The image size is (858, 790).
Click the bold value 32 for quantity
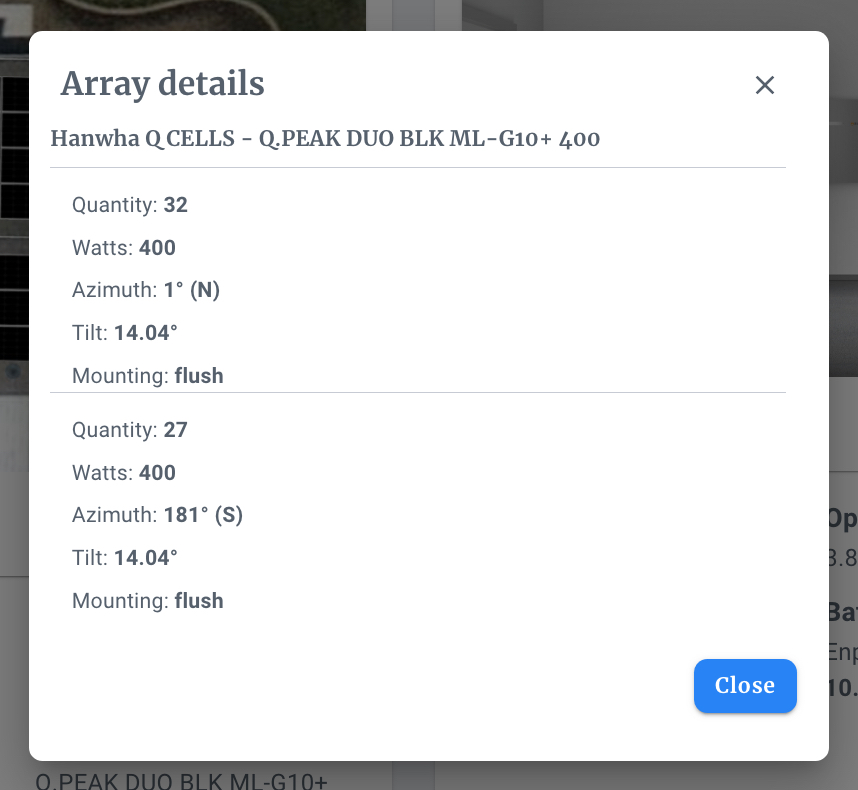coord(176,205)
